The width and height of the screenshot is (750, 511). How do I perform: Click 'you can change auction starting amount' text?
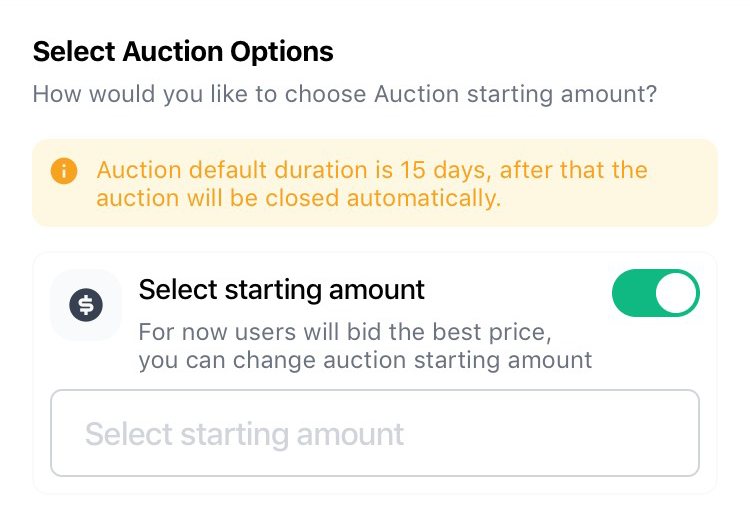coord(365,360)
